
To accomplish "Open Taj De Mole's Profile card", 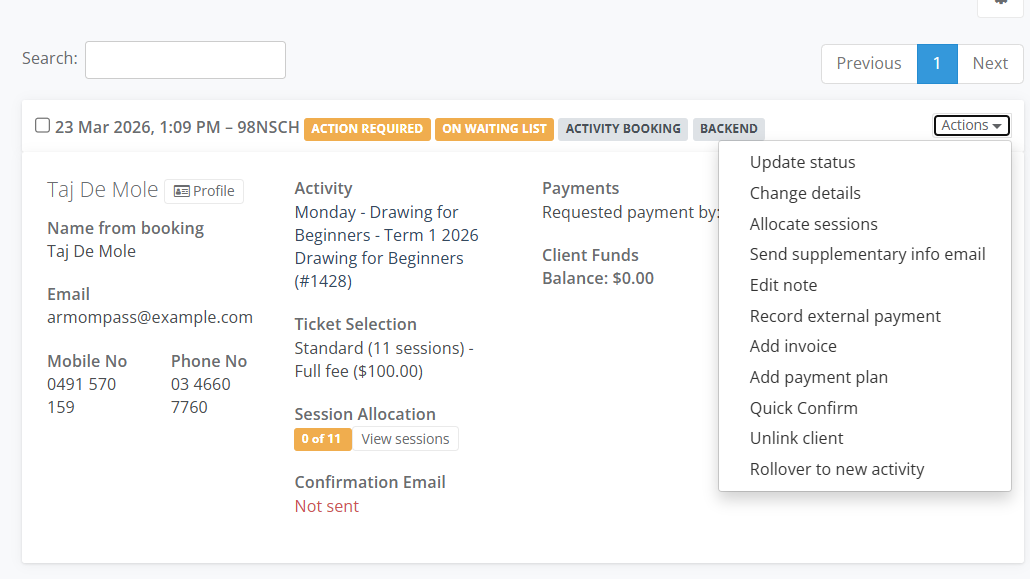I will tap(204, 191).
